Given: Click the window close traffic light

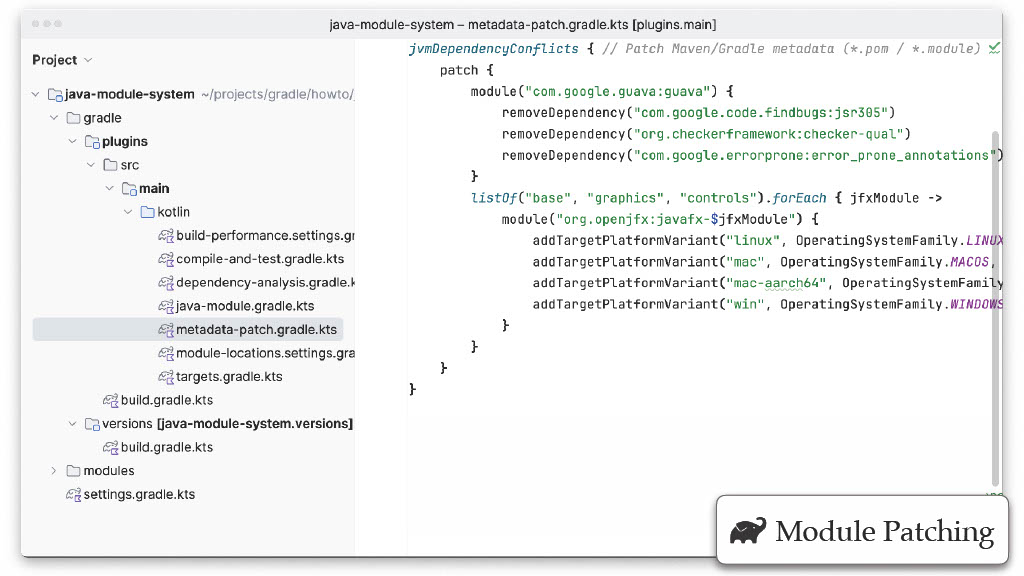Looking at the screenshot, I should click(x=35, y=24).
